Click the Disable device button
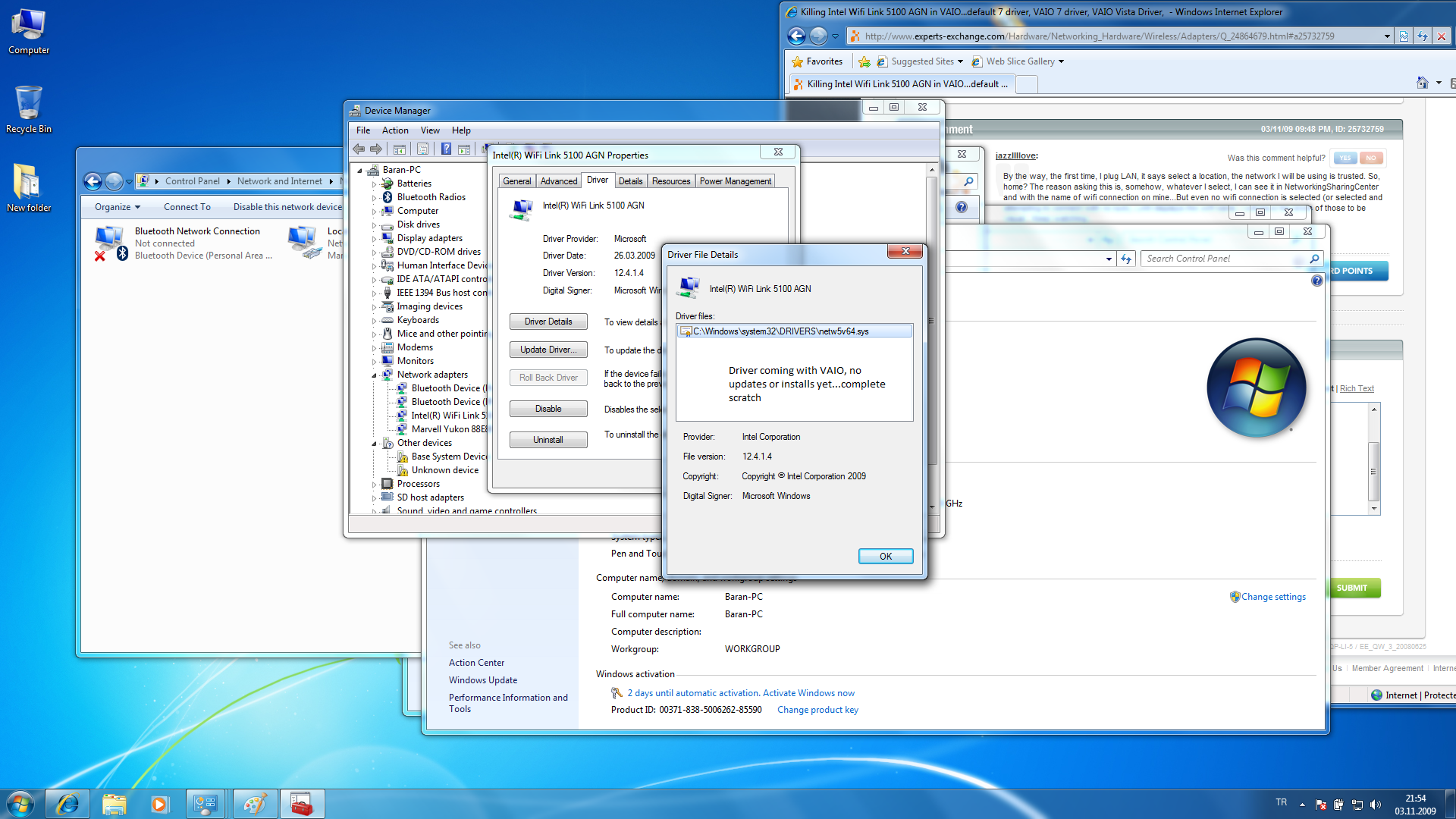Viewport: 1456px width, 819px height. pyautogui.click(x=548, y=409)
